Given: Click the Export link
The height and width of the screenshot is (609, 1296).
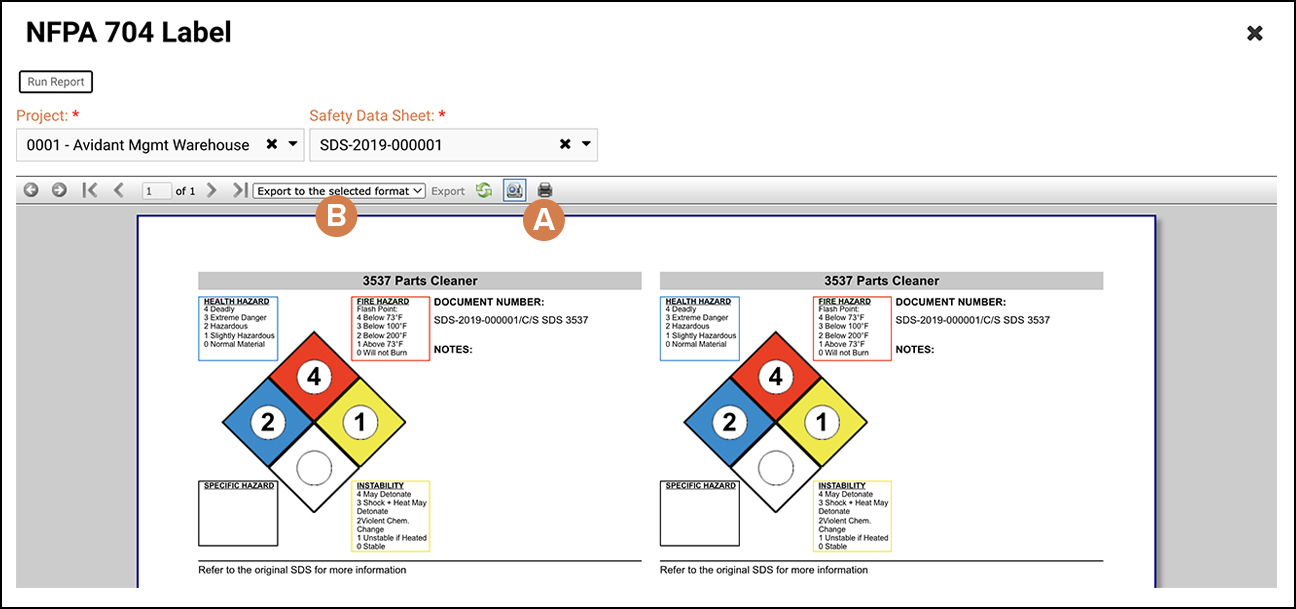Looking at the screenshot, I should pyautogui.click(x=448, y=191).
